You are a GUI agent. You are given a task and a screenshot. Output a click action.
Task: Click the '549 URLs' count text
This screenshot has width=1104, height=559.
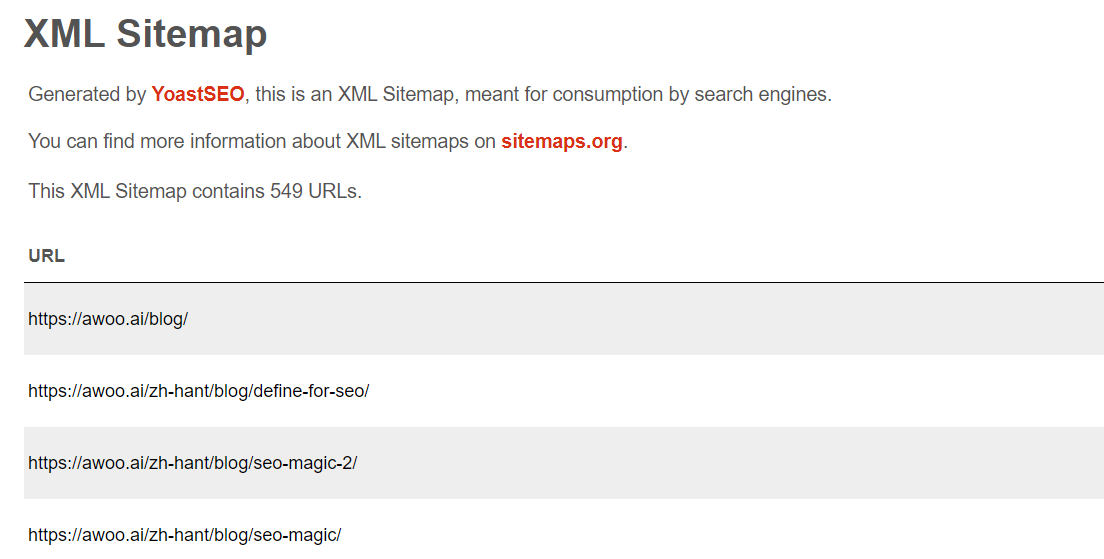click(315, 191)
